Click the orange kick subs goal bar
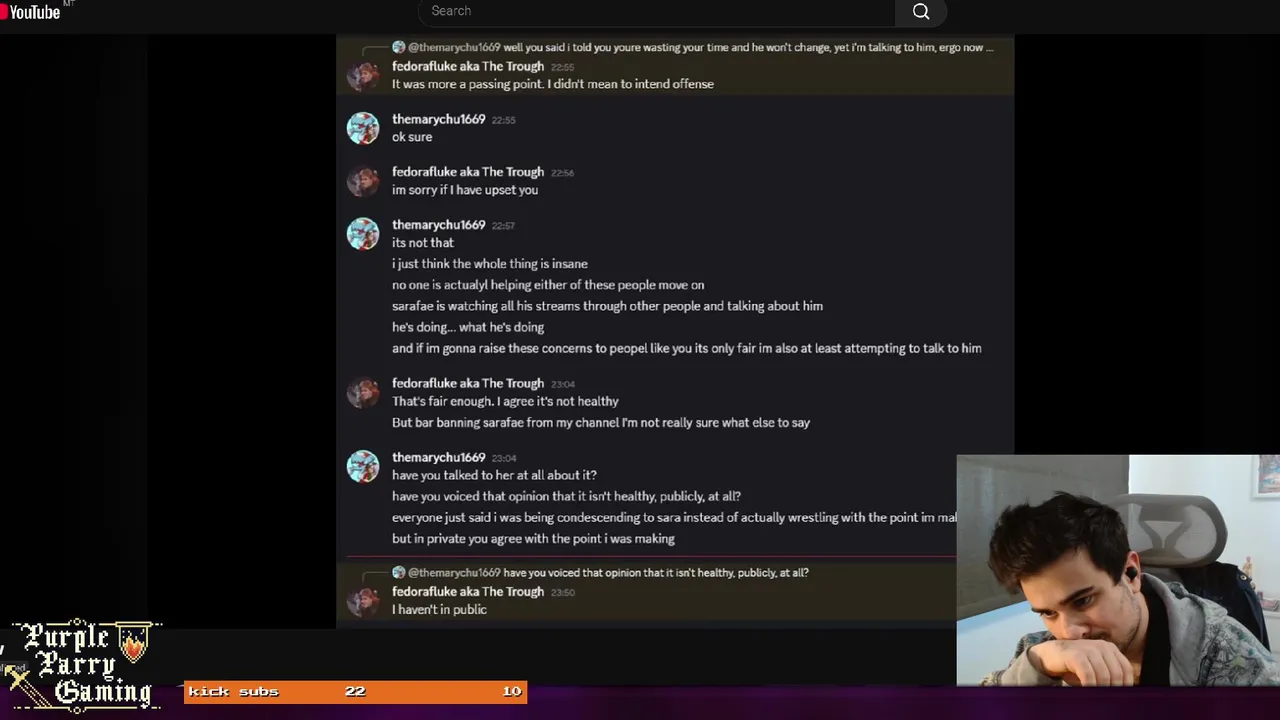This screenshot has height=720, width=1280. [355, 691]
